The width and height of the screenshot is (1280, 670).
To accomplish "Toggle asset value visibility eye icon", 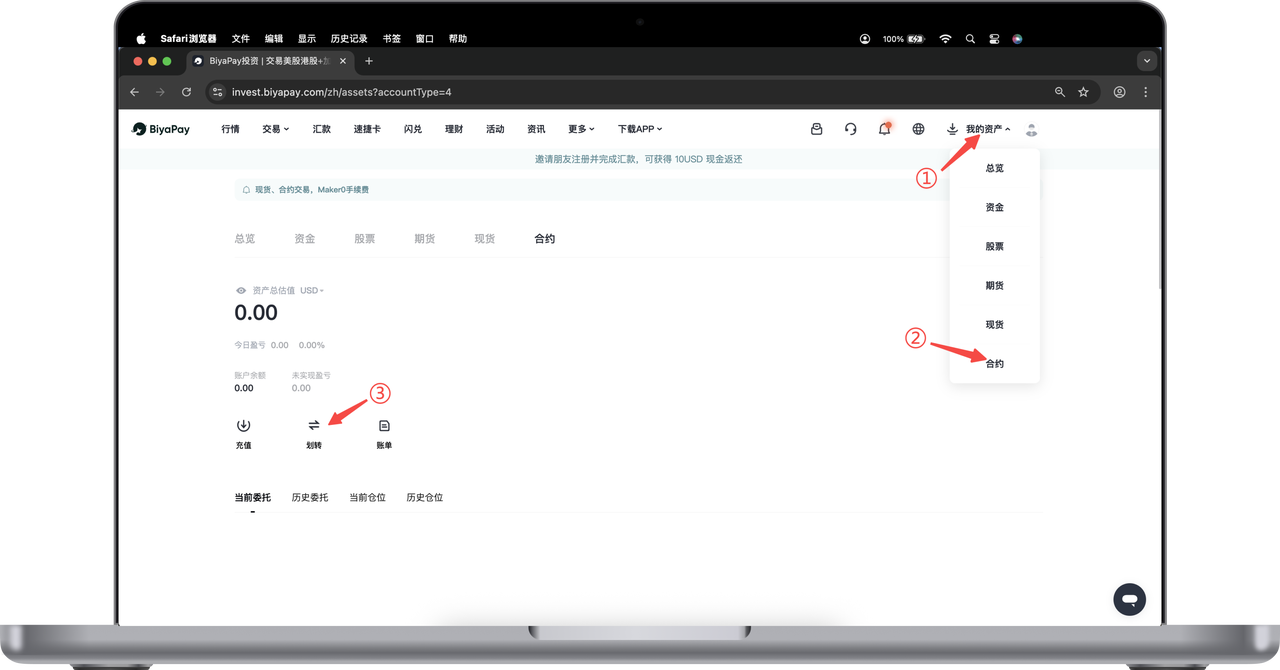I will (240, 290).
